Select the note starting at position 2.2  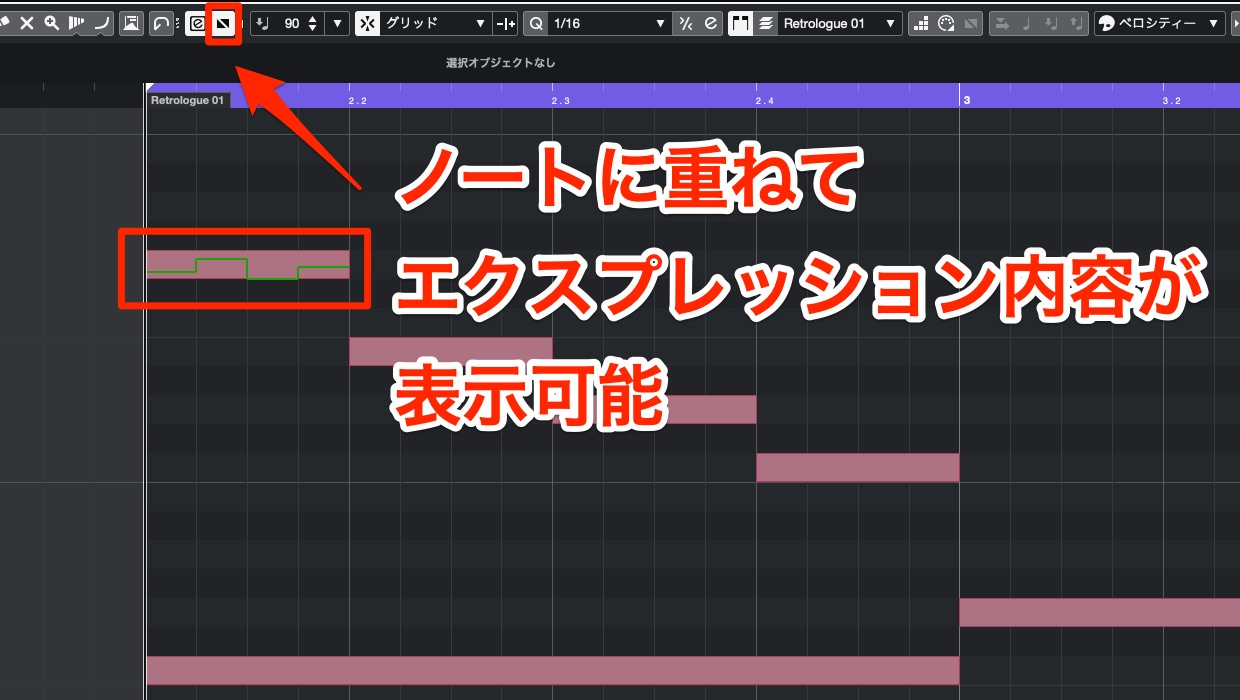pyautogui.click(x=451, y=351)
